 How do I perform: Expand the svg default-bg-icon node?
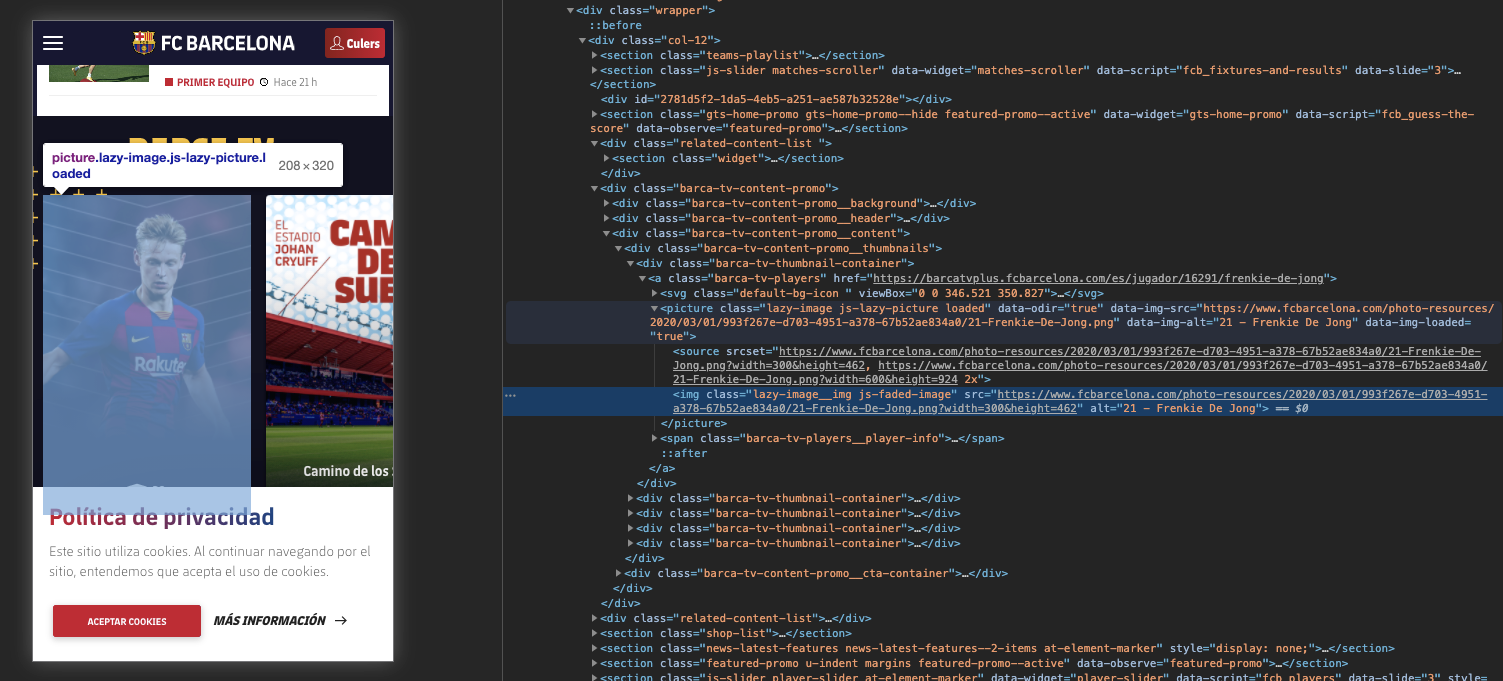[x=655, y=293]
